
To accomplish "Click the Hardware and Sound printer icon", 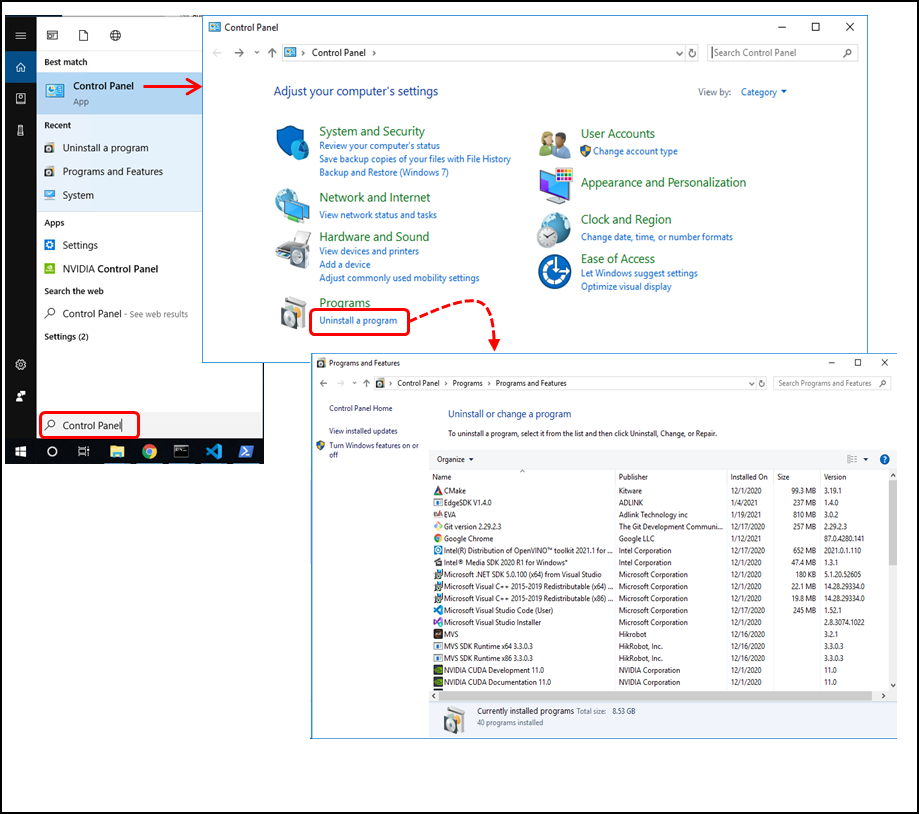I will (x=292, y=246).
